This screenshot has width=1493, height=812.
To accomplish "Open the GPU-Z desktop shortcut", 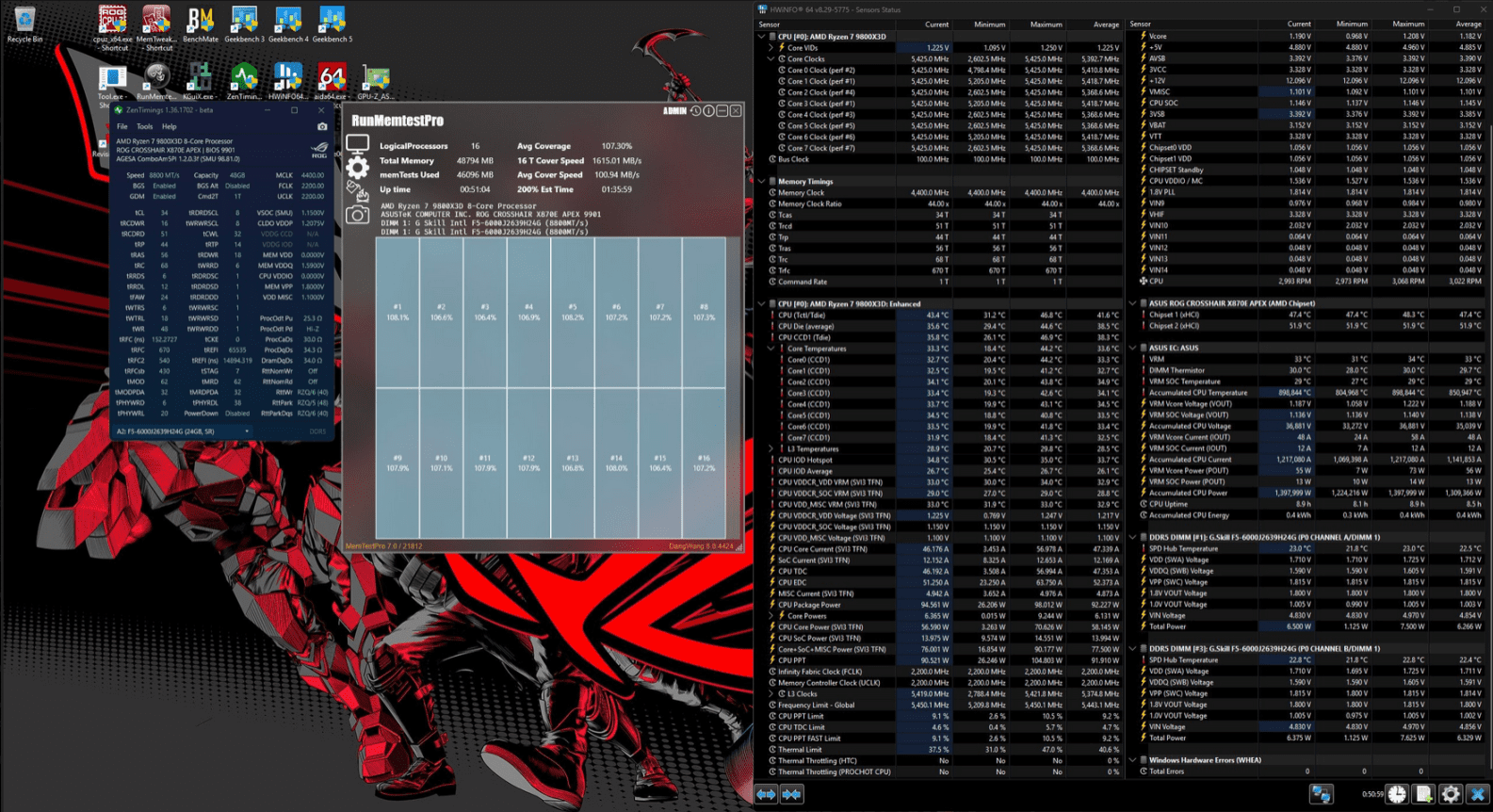I will click(x=375, y=82).
